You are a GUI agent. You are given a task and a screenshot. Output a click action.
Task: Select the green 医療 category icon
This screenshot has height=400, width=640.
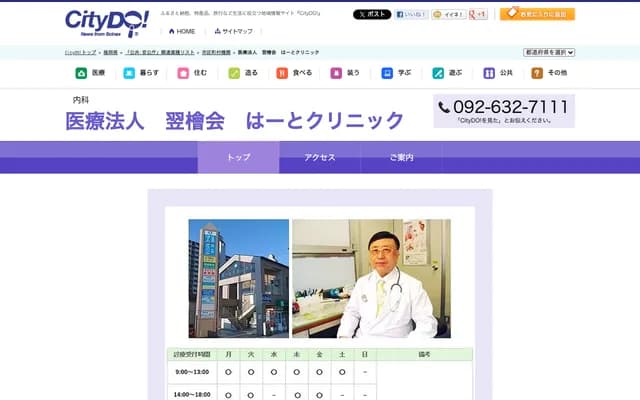[81, 73]
